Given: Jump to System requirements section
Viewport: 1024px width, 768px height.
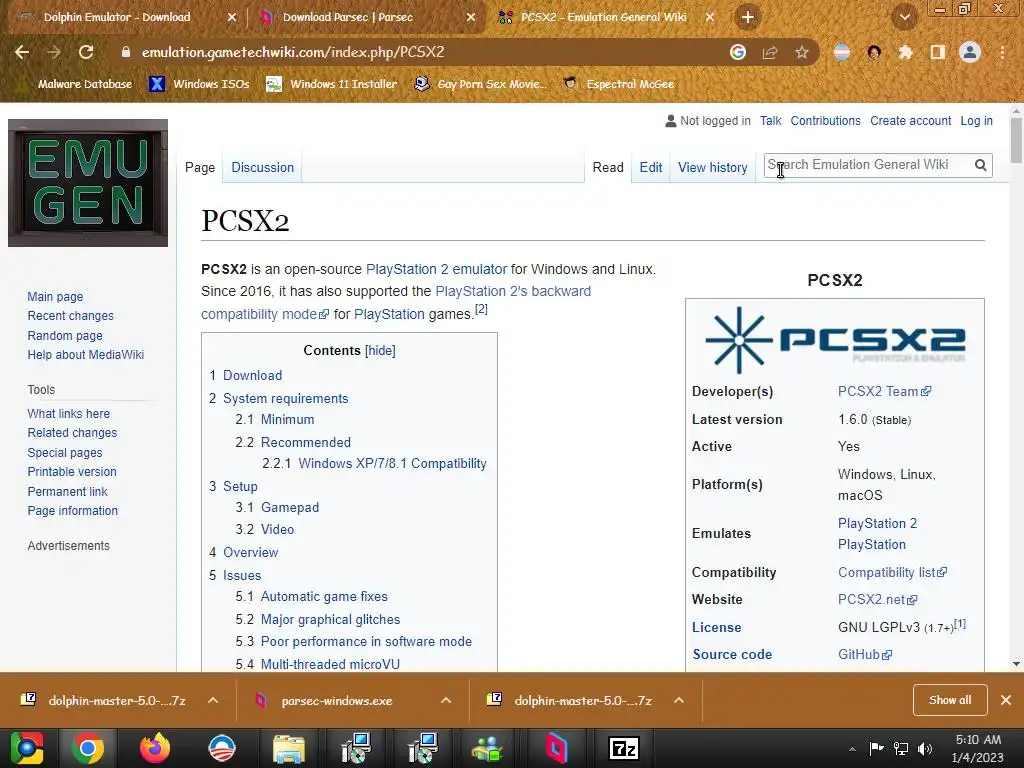Looking at the screenshot, I should tap(285, 398).
